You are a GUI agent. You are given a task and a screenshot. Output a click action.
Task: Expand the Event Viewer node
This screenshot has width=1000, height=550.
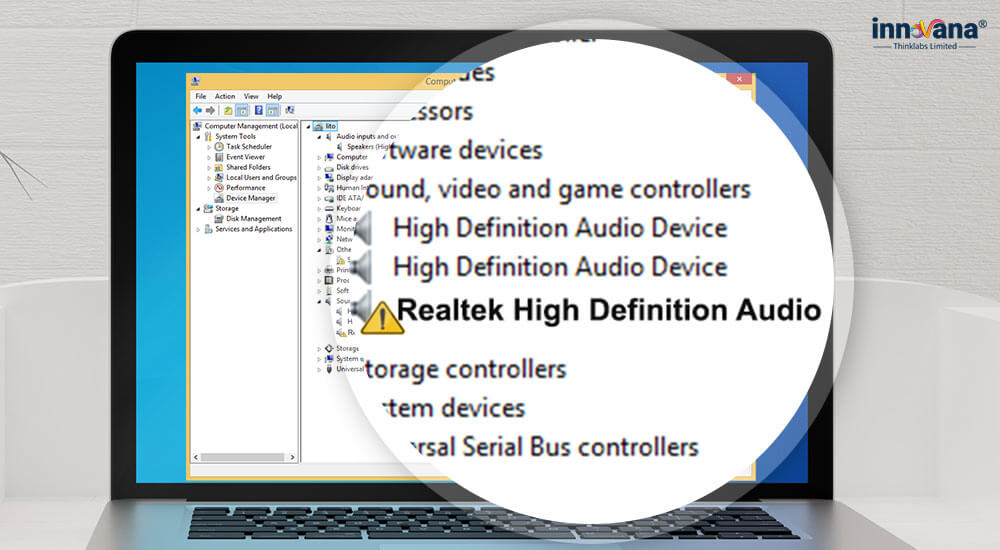209,157
